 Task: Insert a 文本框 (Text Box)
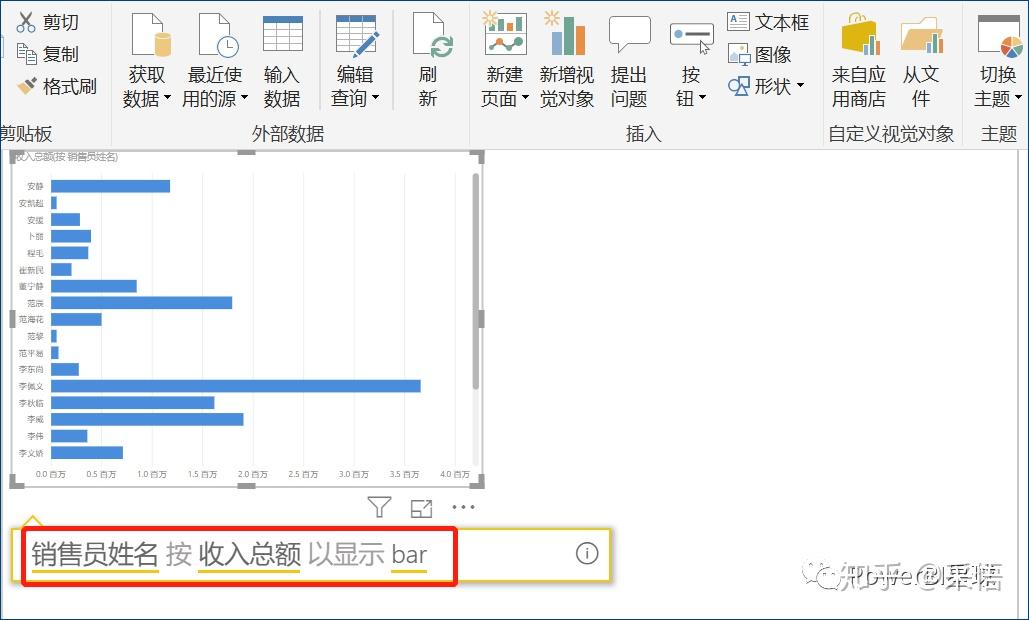pyautogui.click(x=766, y=20)
